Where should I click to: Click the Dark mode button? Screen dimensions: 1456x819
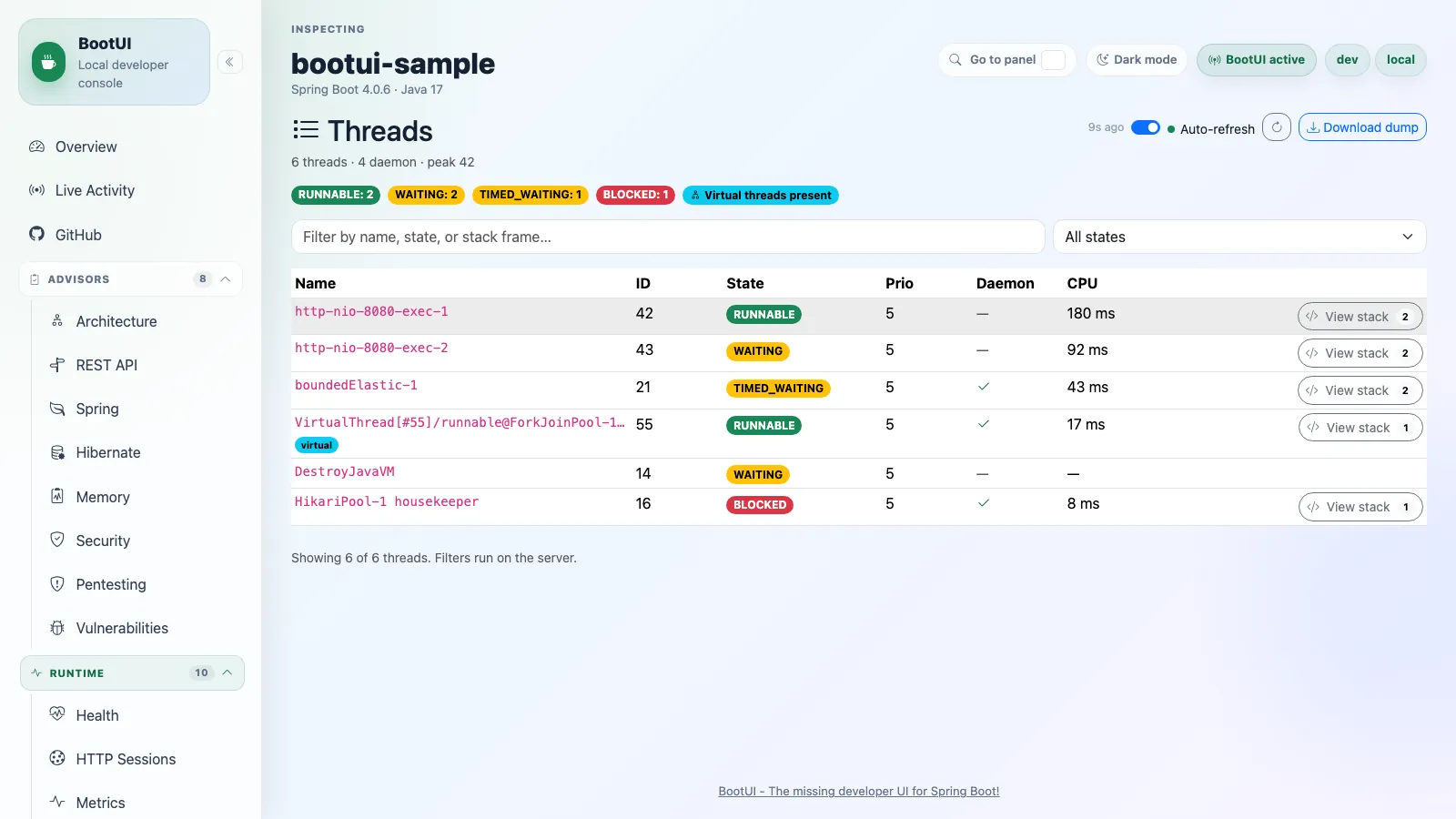[1137, 60]
